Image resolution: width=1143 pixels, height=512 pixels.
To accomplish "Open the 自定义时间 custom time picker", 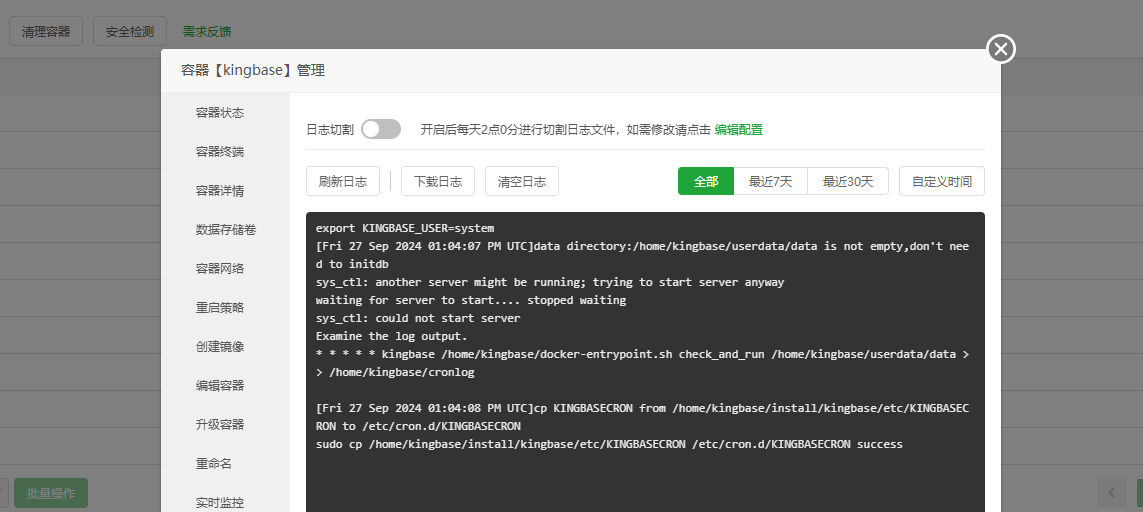I will click(x=941, y=181).
